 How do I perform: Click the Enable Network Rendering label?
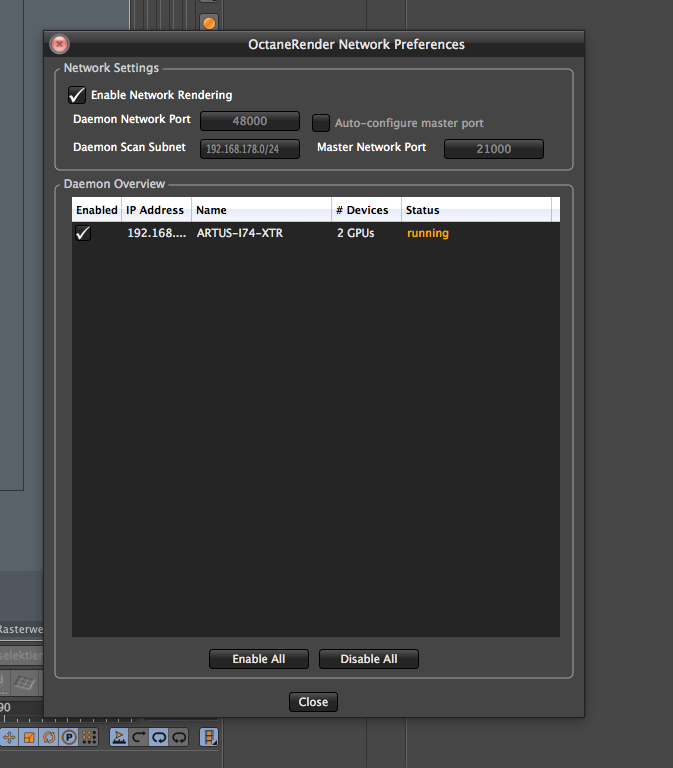tap(162, 95)
